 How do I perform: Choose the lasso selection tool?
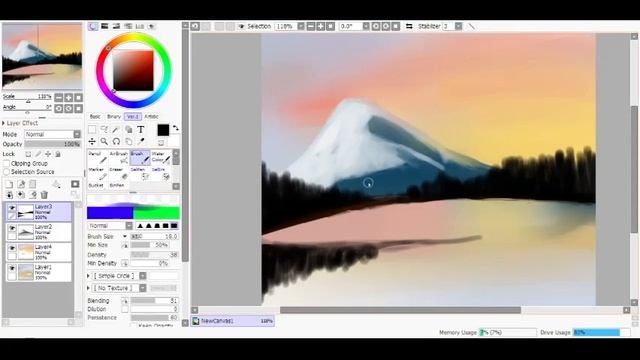pyautogui.click(x=104, y=130)
